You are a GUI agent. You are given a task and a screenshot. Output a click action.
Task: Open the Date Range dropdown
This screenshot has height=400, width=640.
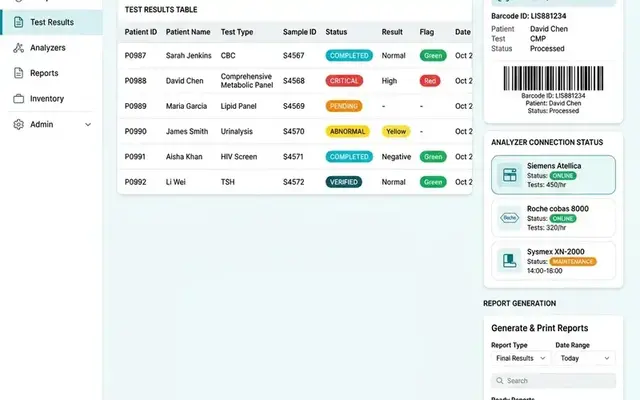tap(585, 358)
